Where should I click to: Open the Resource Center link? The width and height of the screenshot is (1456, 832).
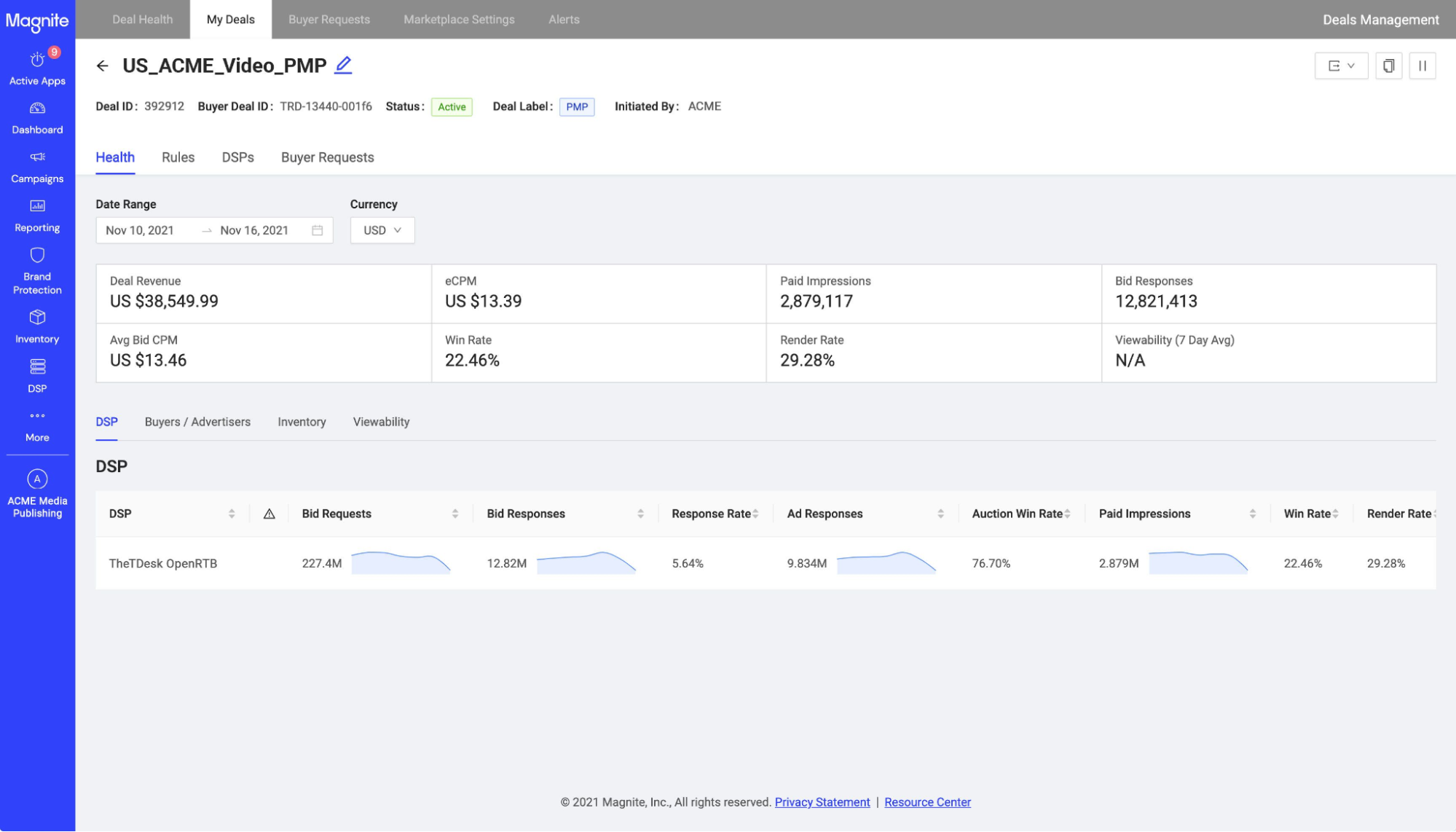(x=927, y=802)
